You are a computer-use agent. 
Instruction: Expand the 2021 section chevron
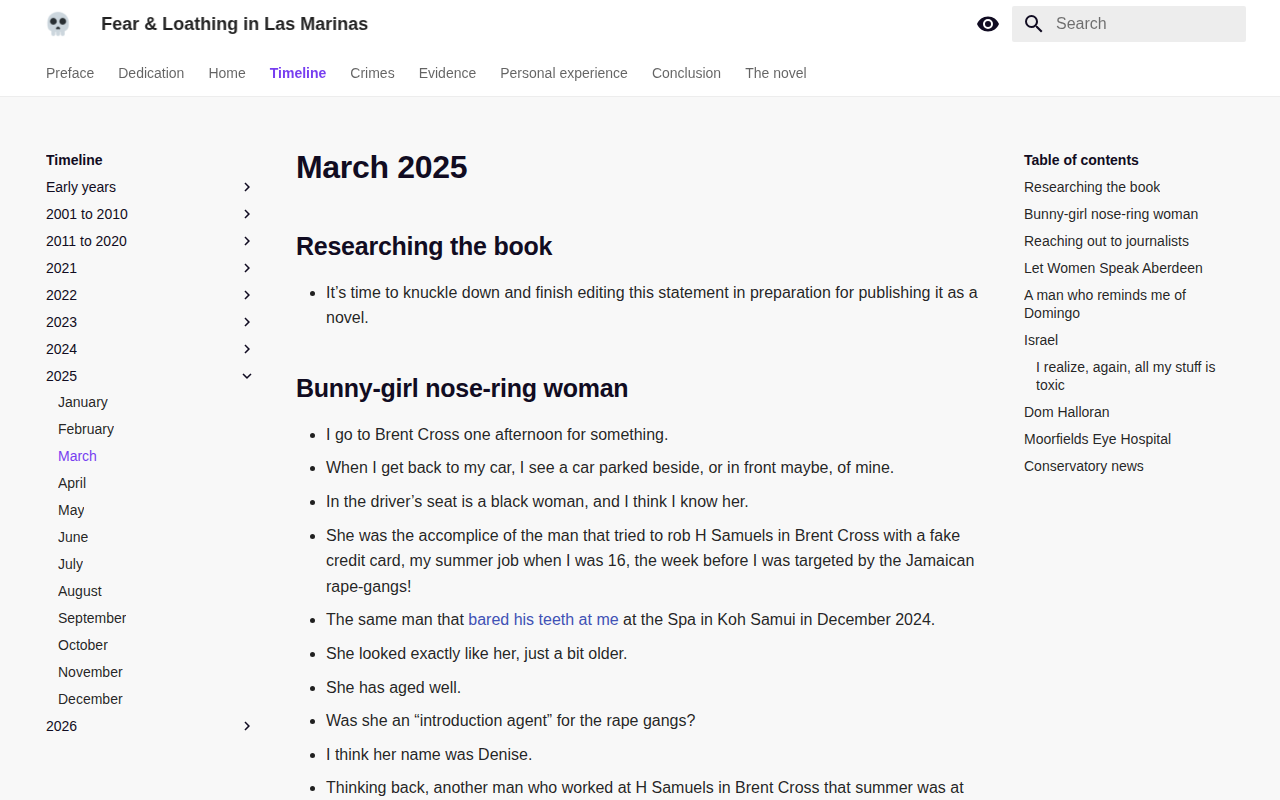pos(247,268)
